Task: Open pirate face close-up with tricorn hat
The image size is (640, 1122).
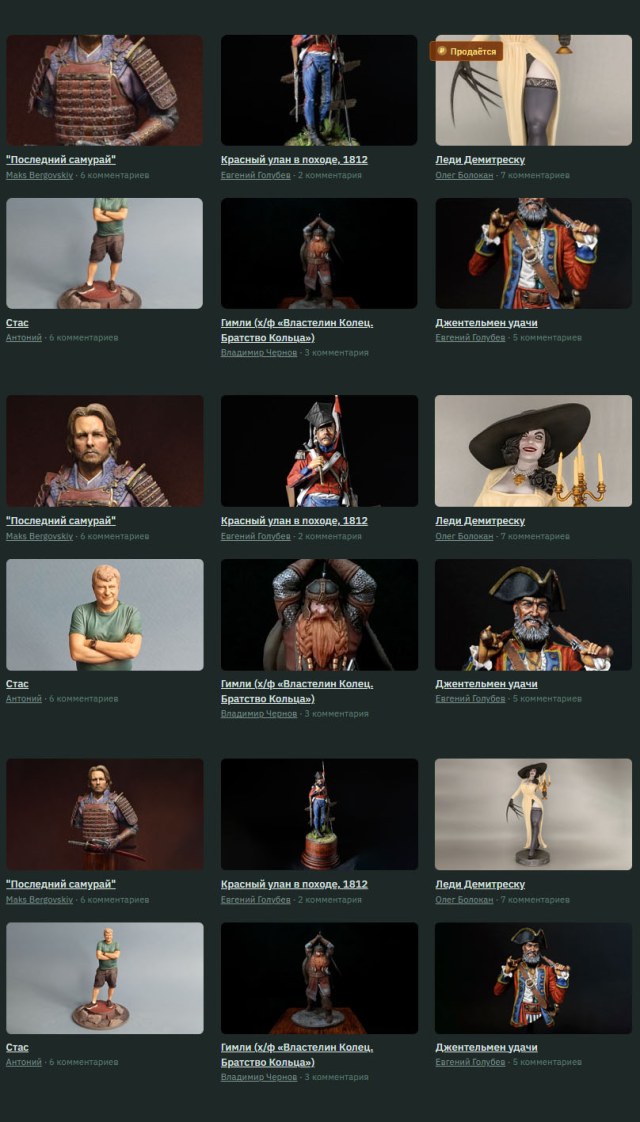Action: [x=533, y=615]
